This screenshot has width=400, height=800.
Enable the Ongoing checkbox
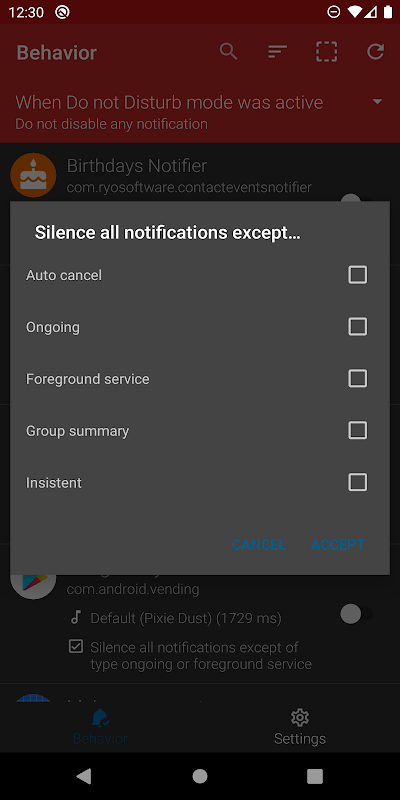click(357, 327)
